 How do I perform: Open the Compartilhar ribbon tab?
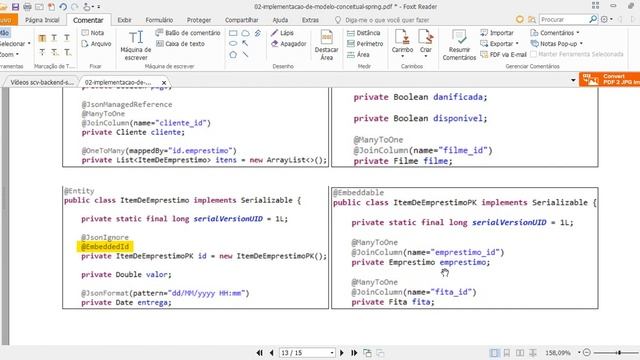[242, 20]
